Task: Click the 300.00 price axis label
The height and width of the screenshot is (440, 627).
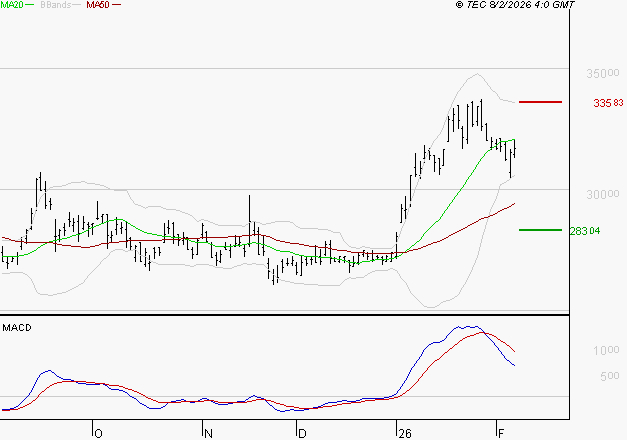Action: [x=603, y=194]
